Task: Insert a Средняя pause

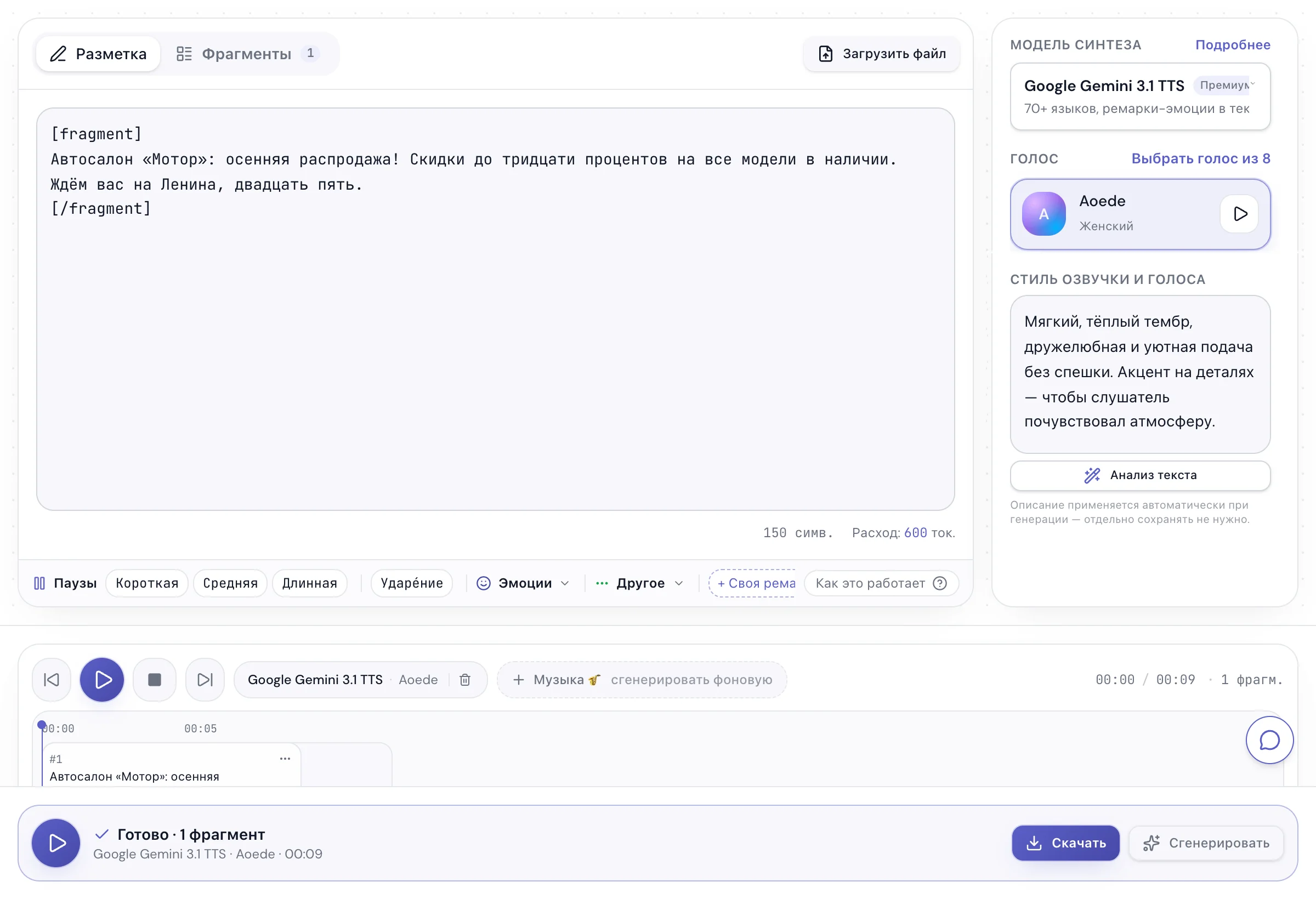Action: point(230,583)
